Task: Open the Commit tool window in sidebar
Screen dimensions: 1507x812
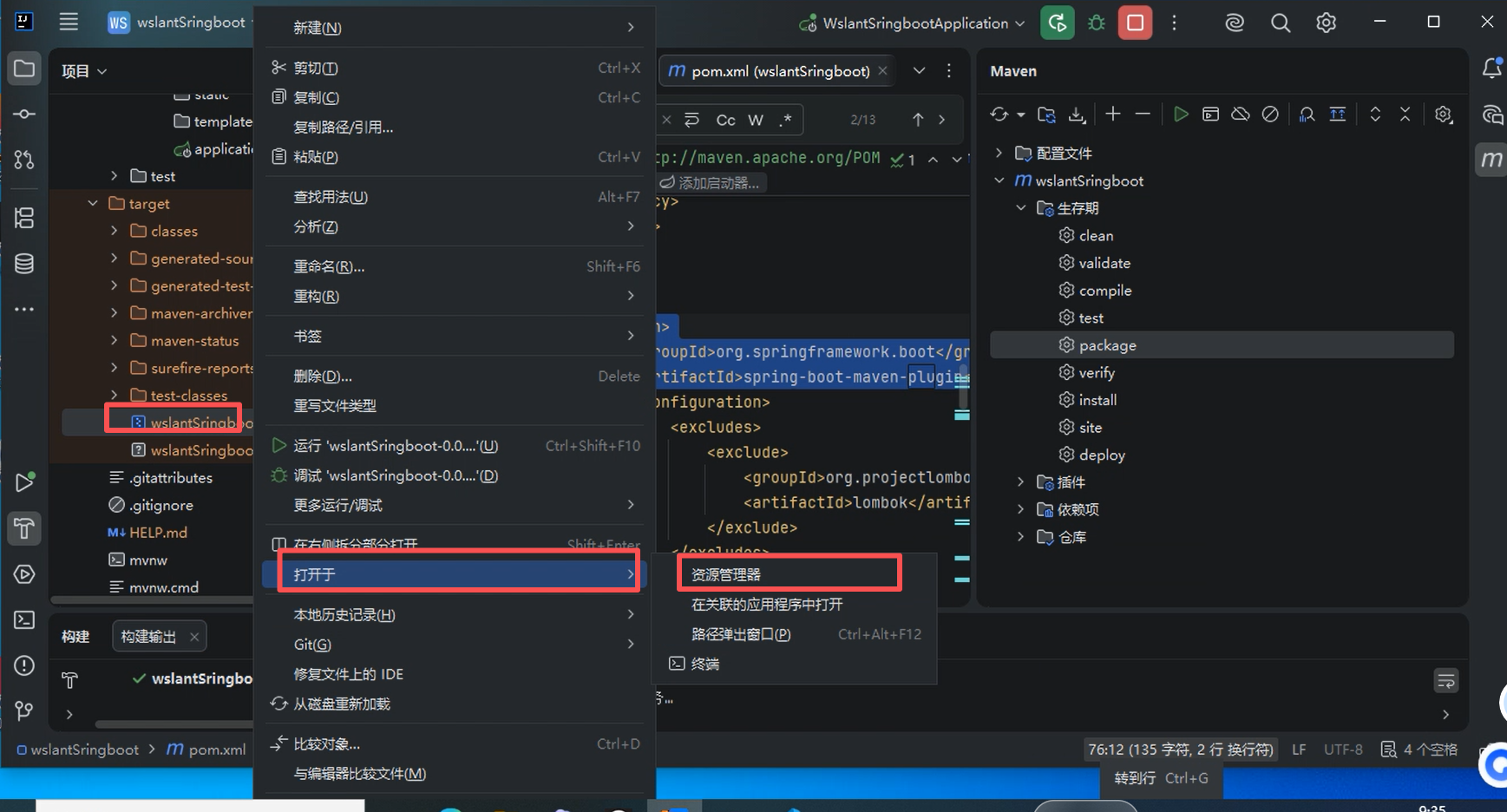Action: [24, 115]
